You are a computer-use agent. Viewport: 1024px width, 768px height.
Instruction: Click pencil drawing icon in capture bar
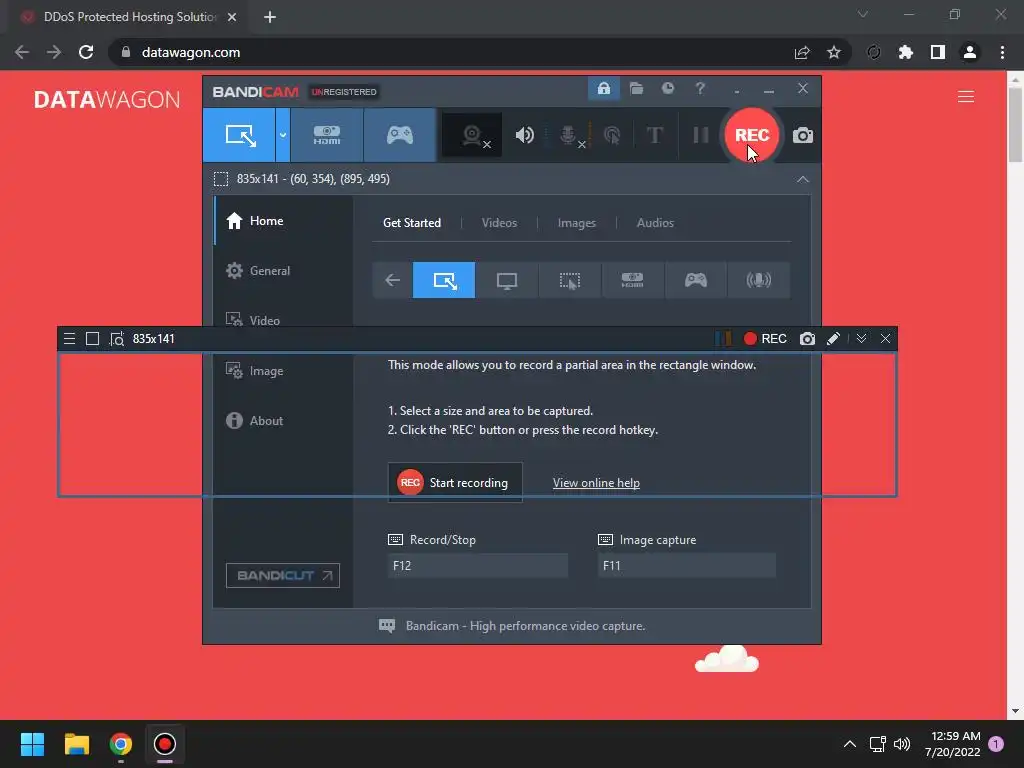click(x=833, y=338)
